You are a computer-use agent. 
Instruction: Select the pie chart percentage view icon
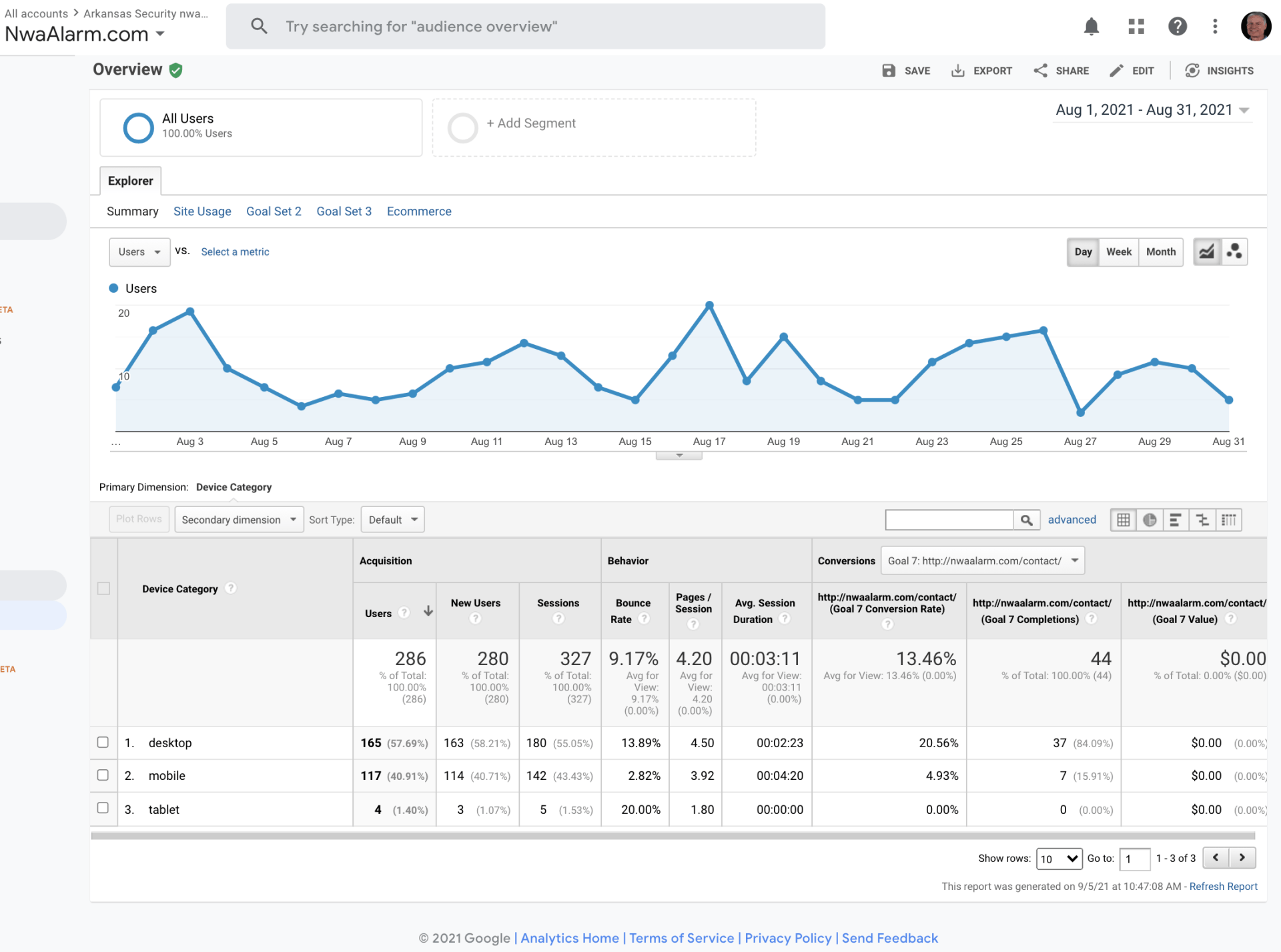[x=1150, y=520]
